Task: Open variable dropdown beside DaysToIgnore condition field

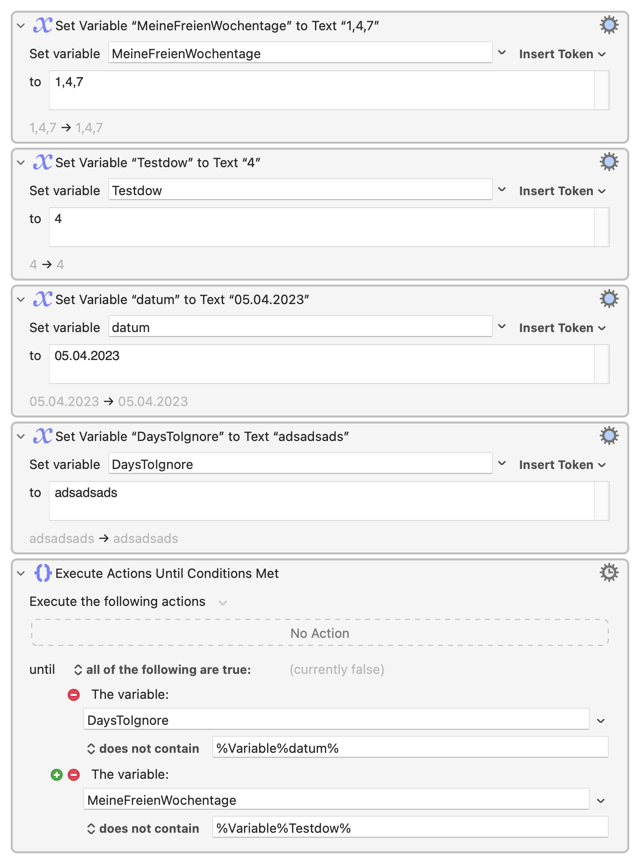Action: point(601,721)
